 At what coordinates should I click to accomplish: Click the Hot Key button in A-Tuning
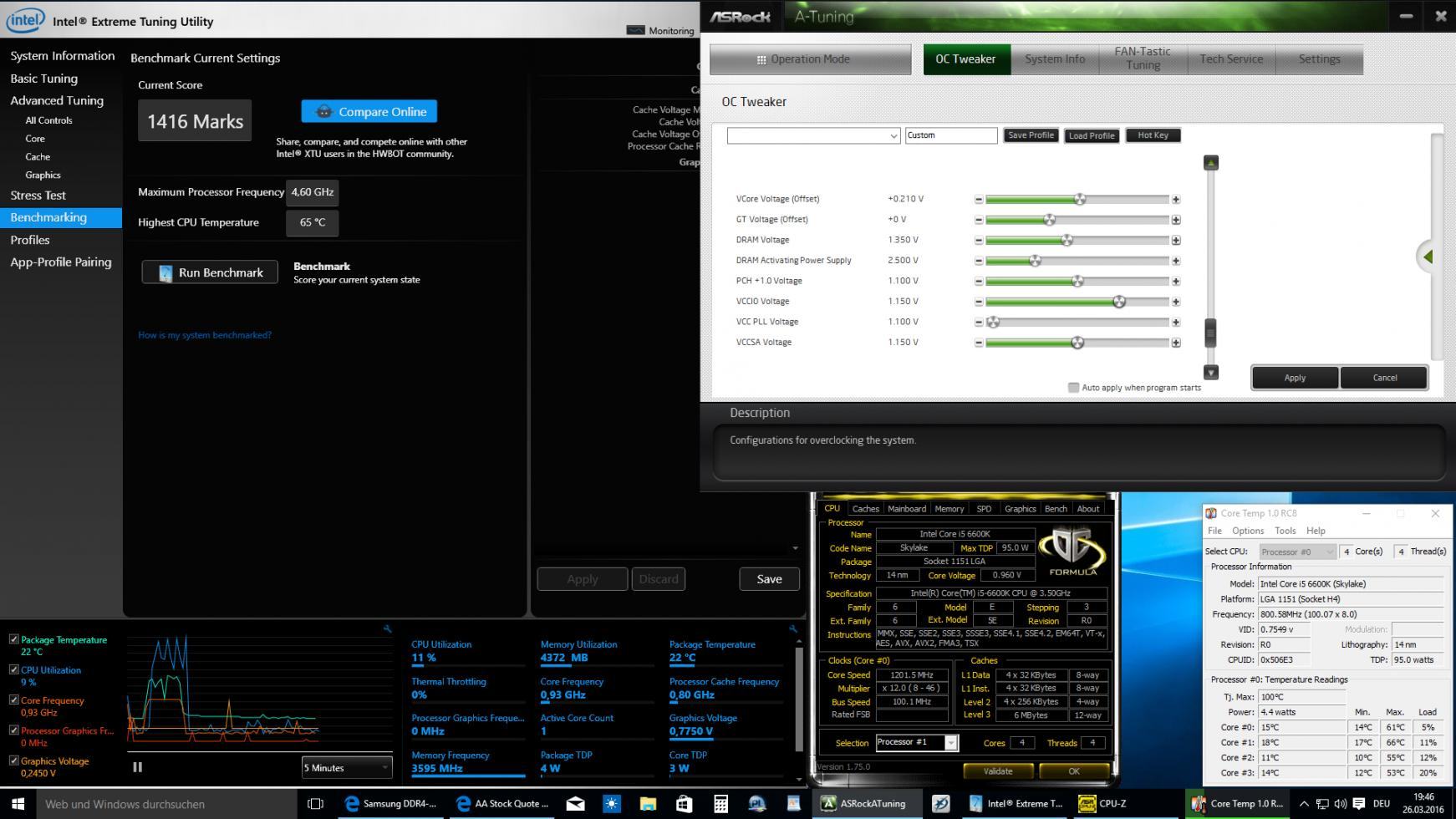pyautogui.click(x=1153, y=135)
